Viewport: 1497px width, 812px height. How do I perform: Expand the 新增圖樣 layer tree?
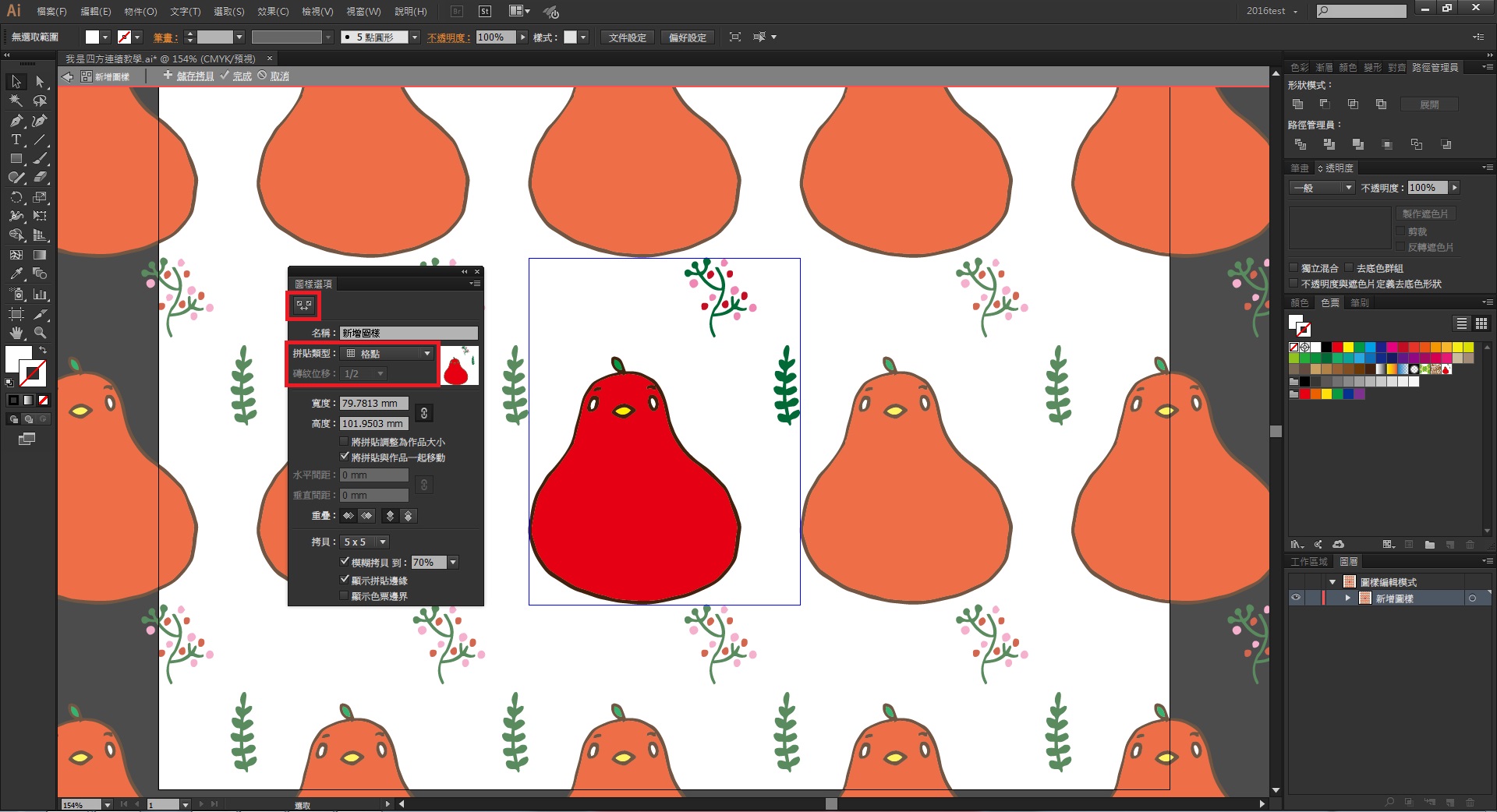click(x=1347, y=598)
